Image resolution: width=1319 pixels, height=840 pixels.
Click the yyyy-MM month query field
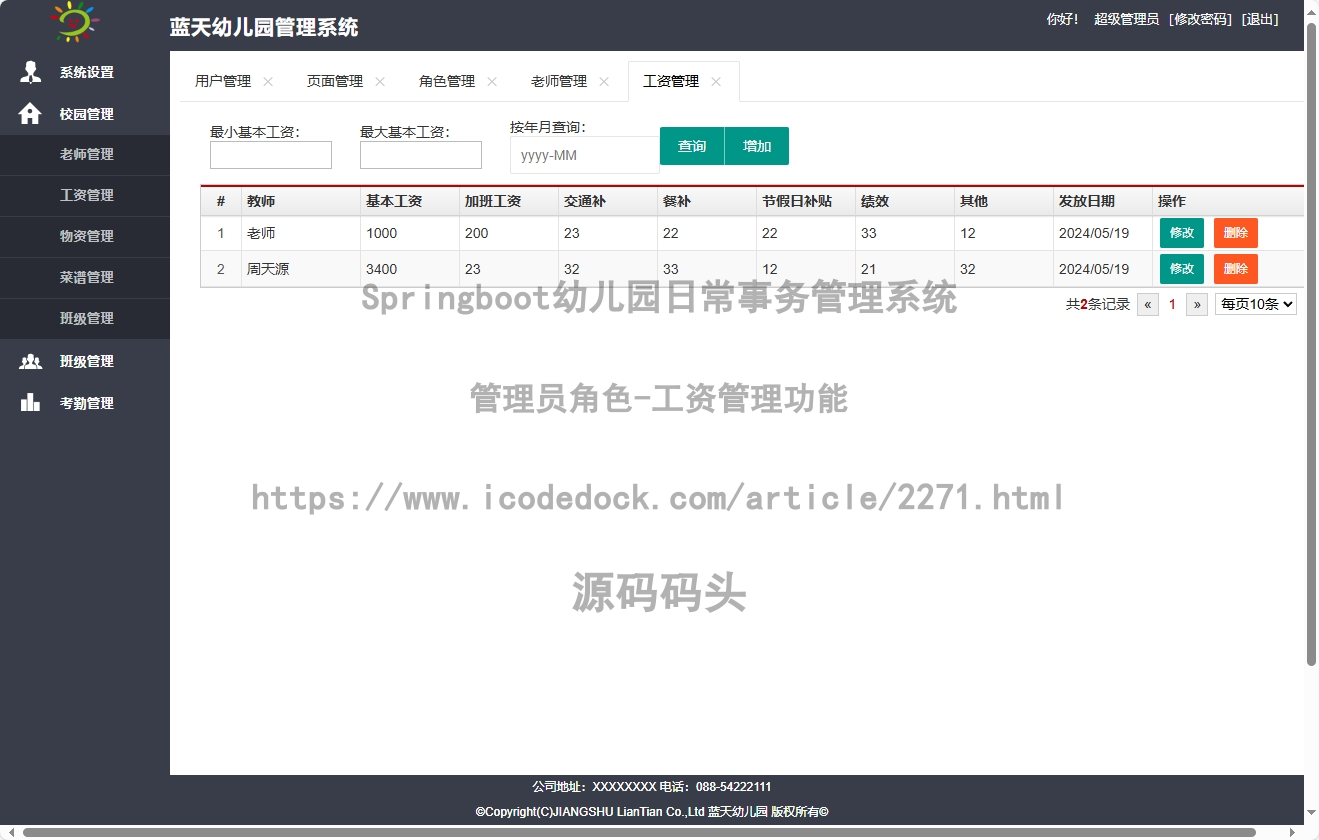point(584,155)
